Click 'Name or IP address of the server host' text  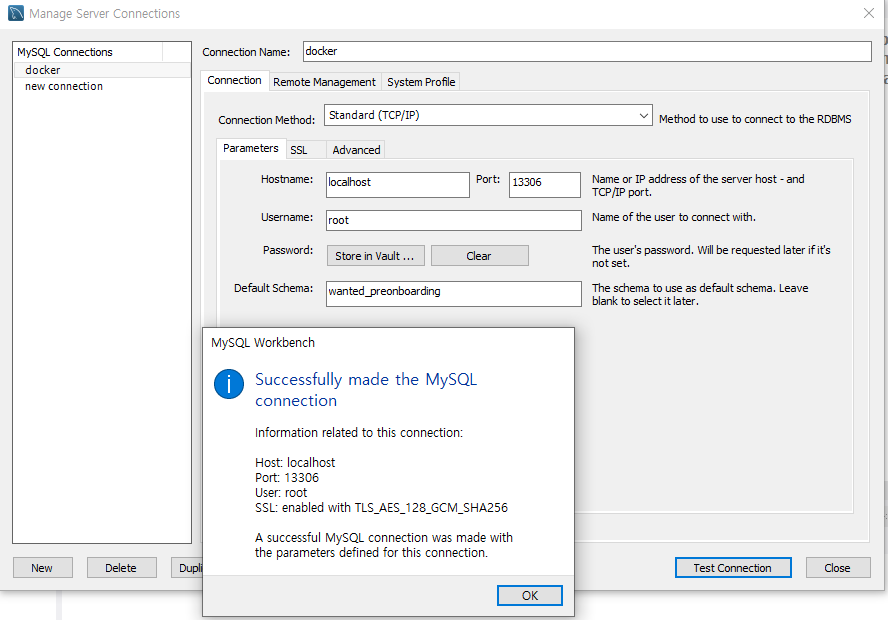(698, 185)
